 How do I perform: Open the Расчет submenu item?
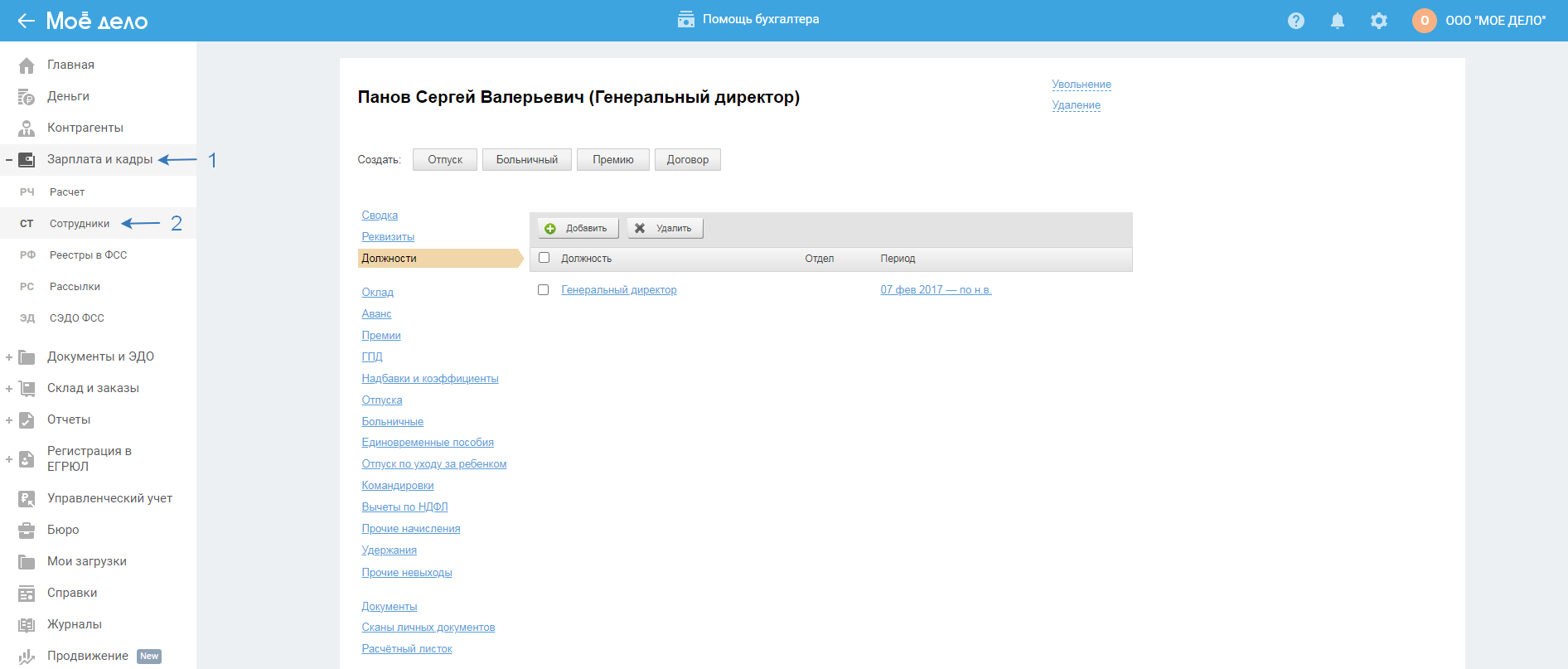tap(67, 192)
